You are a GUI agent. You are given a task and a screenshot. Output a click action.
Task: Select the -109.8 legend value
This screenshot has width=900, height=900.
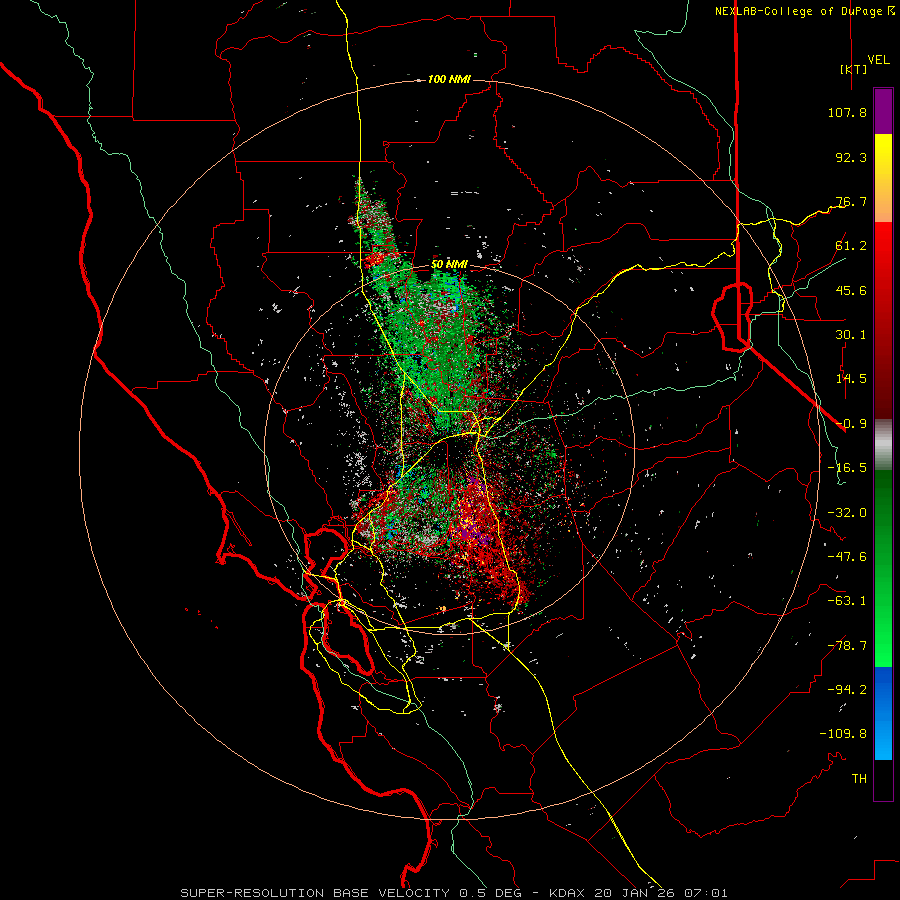pyautogui.click(x=843, y=734)
